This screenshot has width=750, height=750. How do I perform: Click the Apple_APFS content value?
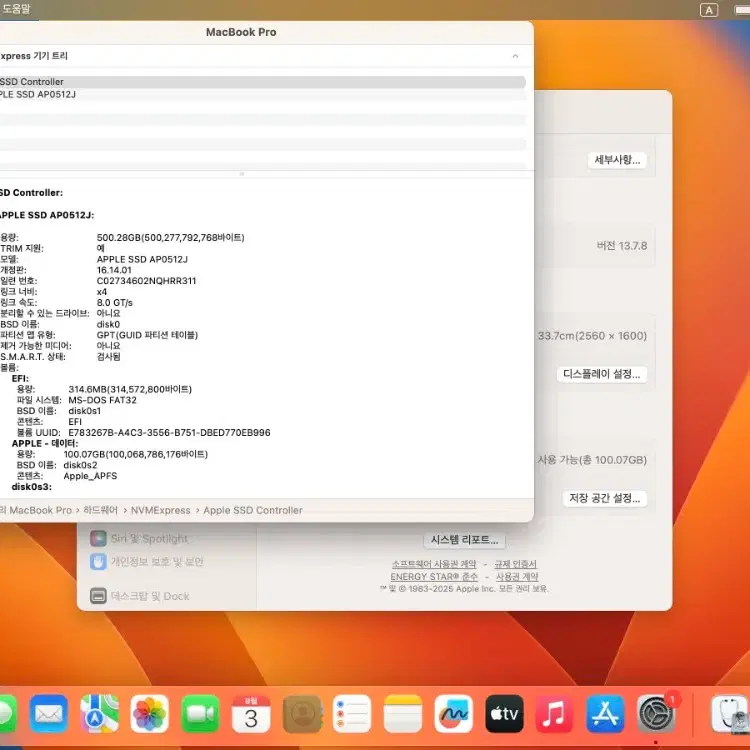coord(90,476)
